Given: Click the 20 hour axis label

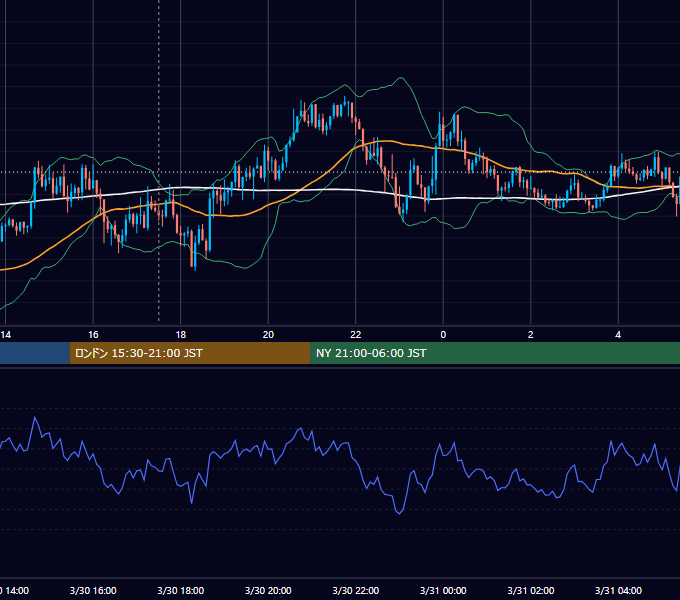Looking at the screenshot, I should click(x=268, y=335).
